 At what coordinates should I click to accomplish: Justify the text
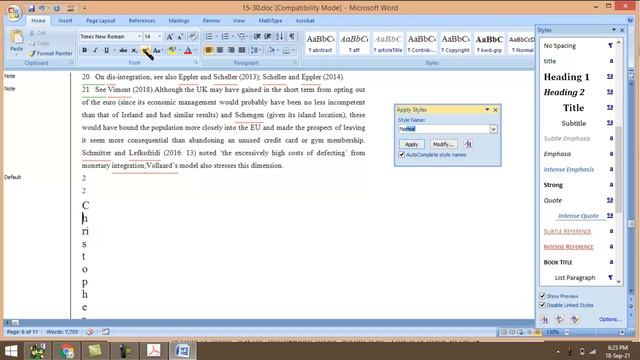tap(242, 50)
